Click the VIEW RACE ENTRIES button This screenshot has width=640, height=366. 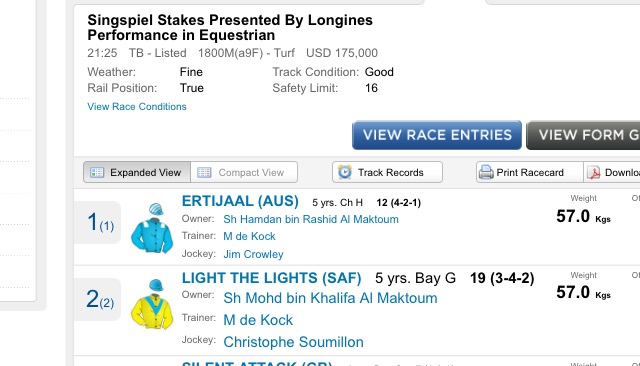pyautogui.click(x=437, y=135)
